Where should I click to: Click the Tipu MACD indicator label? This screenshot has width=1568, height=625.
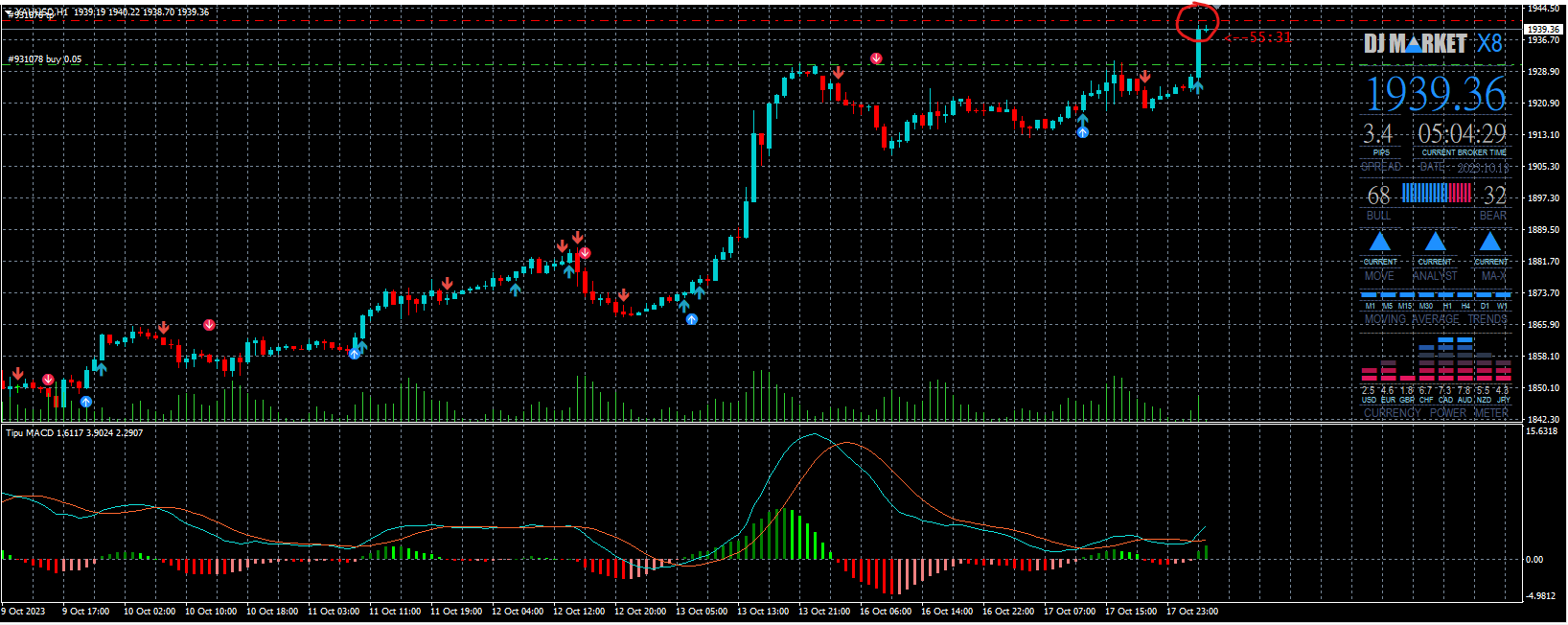[75, 433]
